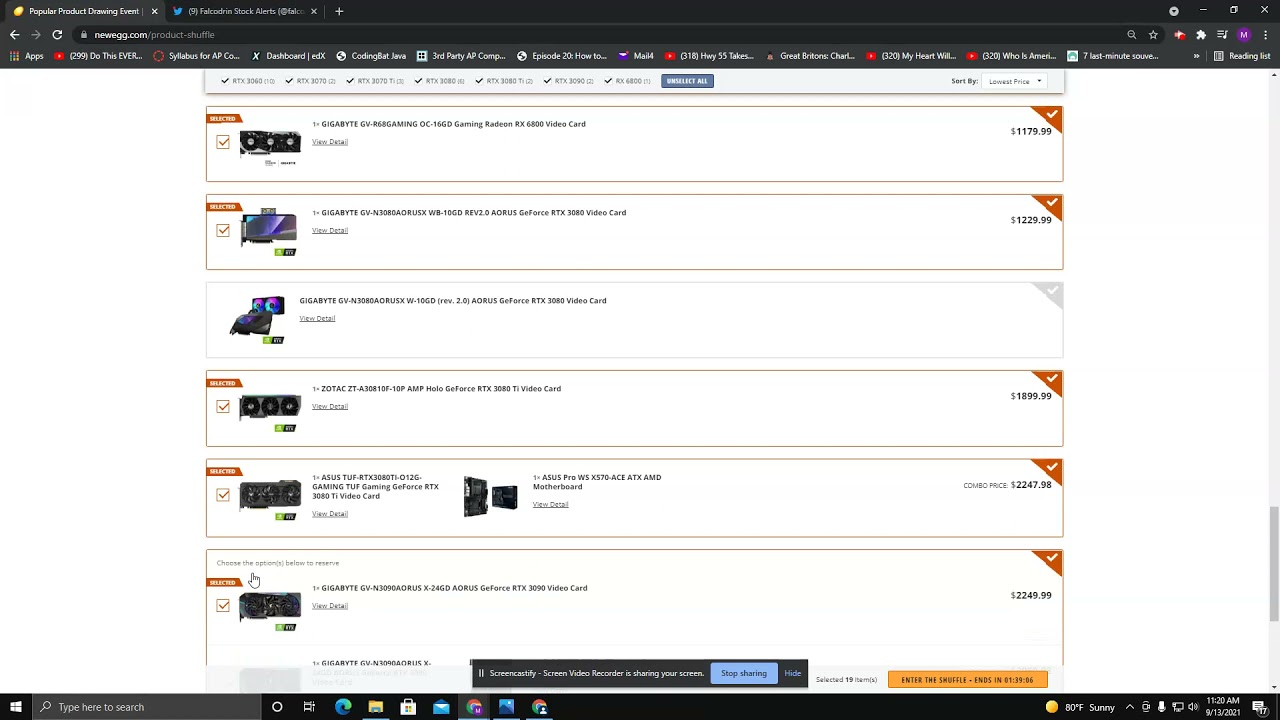Show hidden system tray icons
The width and height of the screenshot is (1280, 720).
click(1129, 707)
